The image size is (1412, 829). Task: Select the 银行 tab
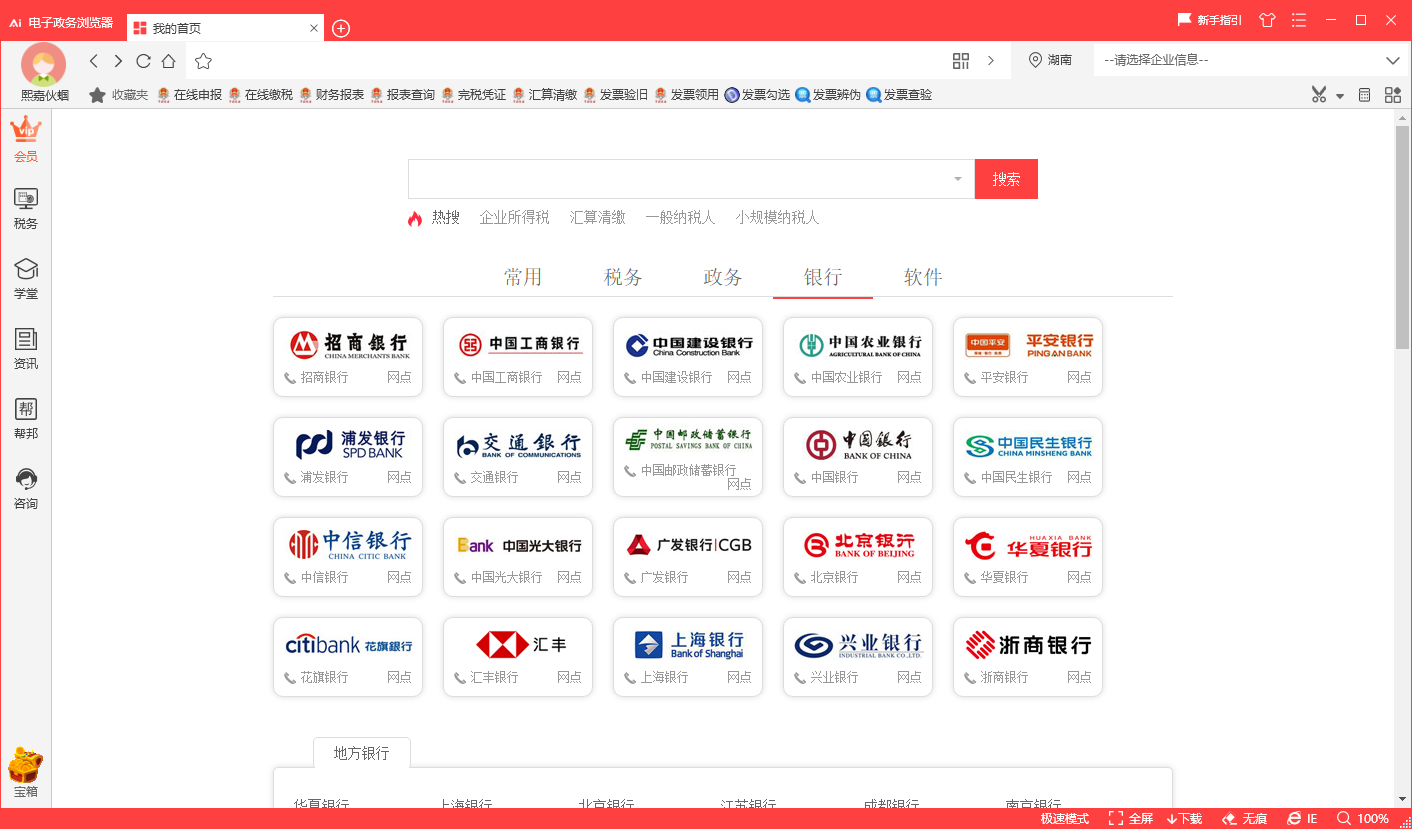coord(823,277)
